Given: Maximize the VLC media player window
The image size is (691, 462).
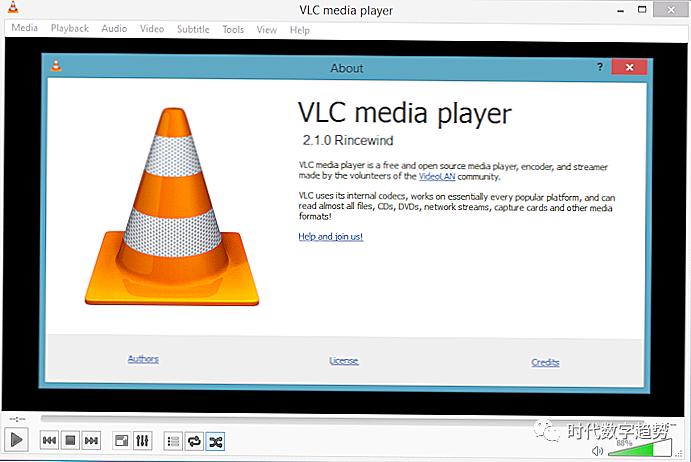Looking at the screenshot, I should click(642, 9).
